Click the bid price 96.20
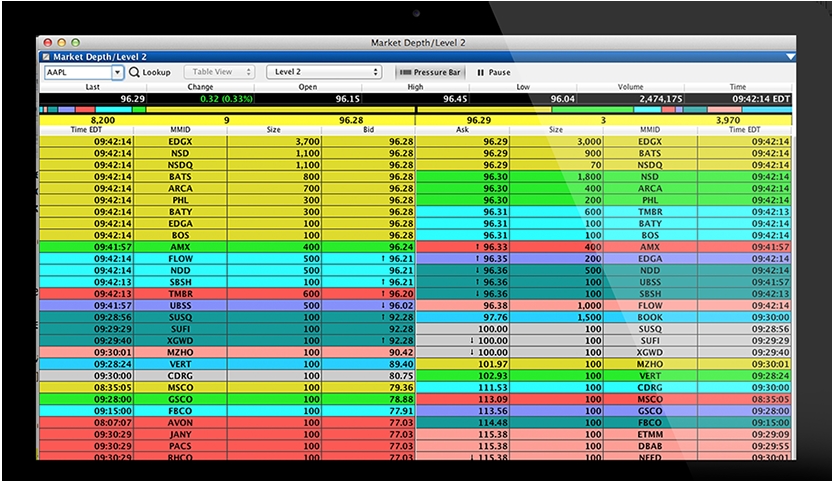Image resolution: width=834 pixels, height=481 pixels. click(401, 294)
